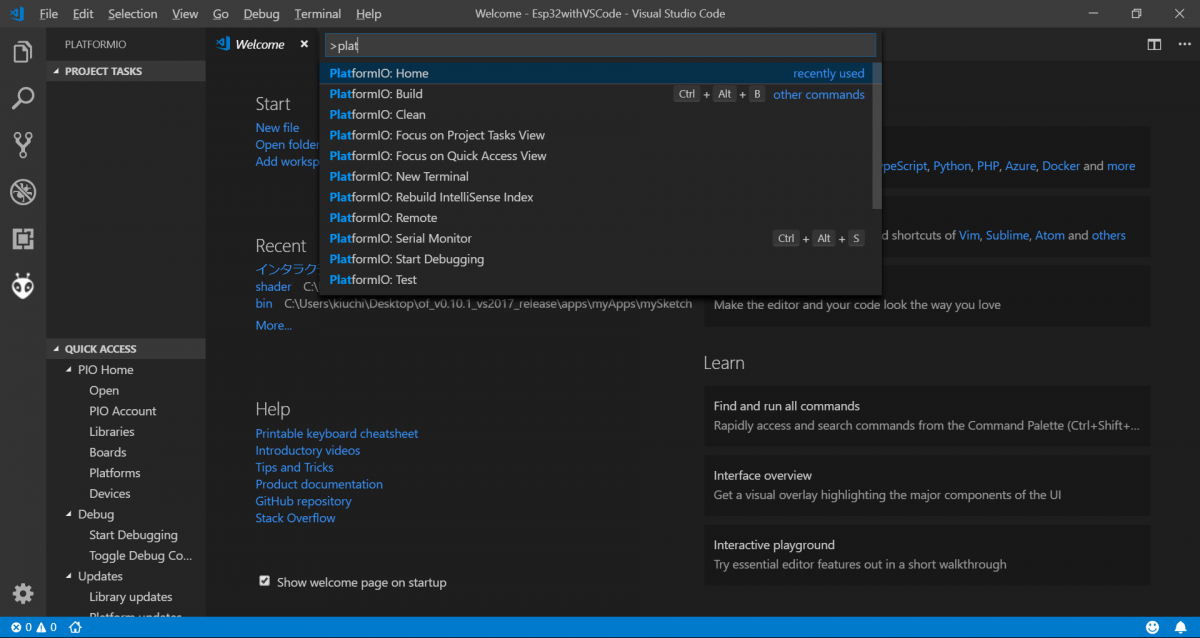Close the Welcome tab
The width and height of the screenshot is (1200, 638).
pos(304,44)
